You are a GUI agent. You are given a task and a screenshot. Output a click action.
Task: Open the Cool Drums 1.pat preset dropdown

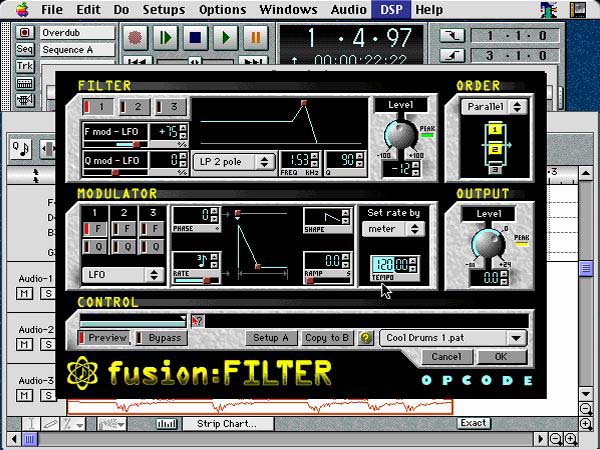[x=453, y=339]
